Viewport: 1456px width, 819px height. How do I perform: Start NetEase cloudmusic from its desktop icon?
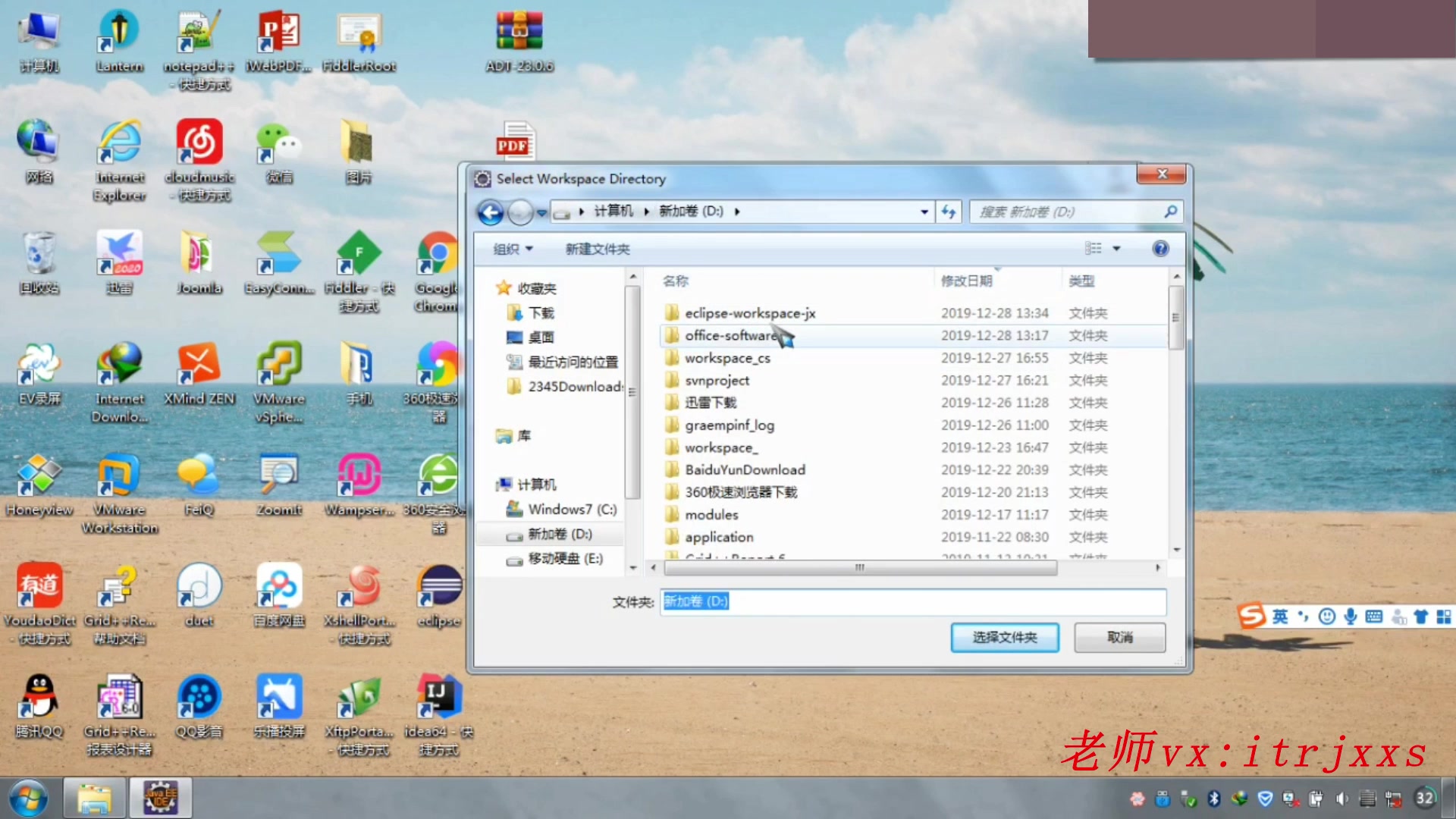(x=199, y=140)
